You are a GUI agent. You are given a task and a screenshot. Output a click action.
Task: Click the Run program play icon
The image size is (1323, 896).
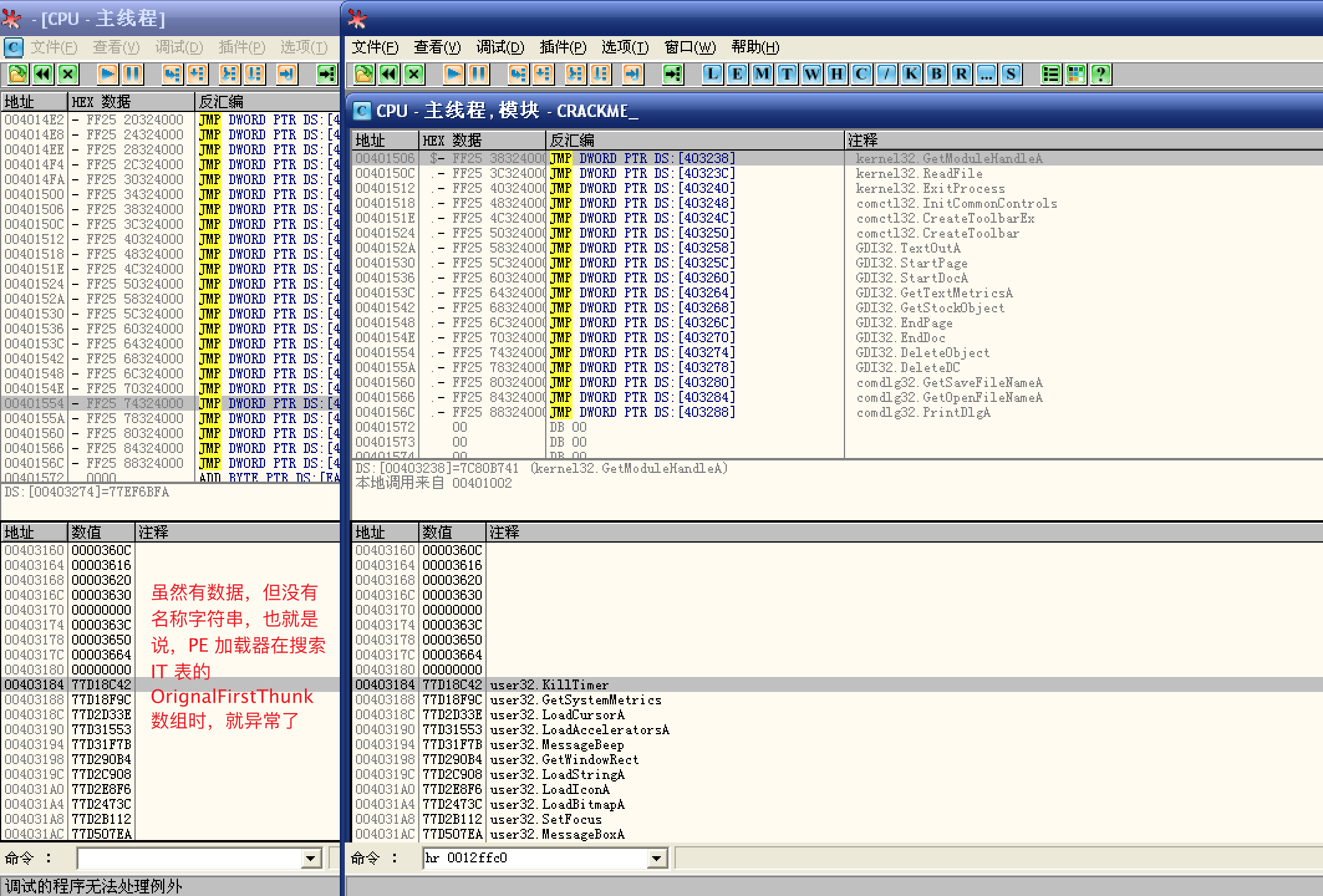pos(454,75)
